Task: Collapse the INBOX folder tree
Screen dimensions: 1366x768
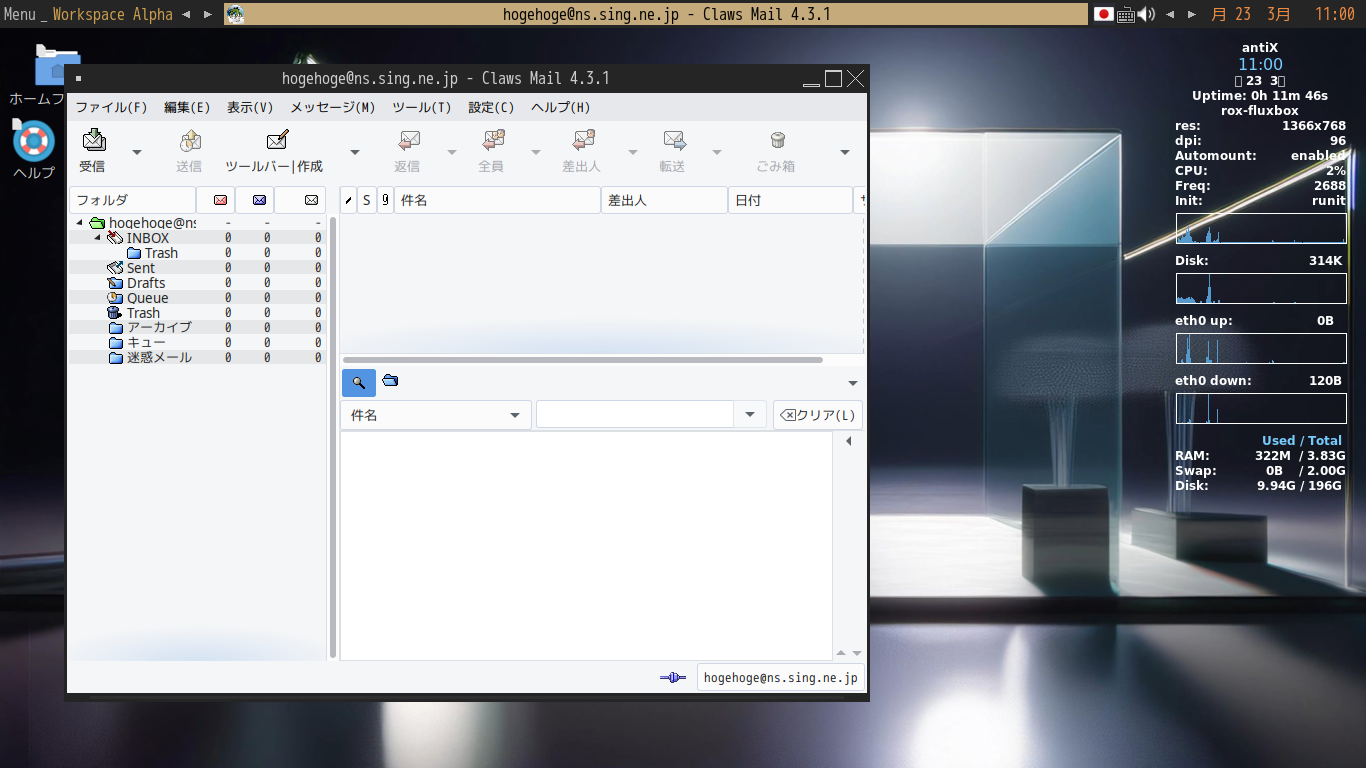Action: click(98, 238)
